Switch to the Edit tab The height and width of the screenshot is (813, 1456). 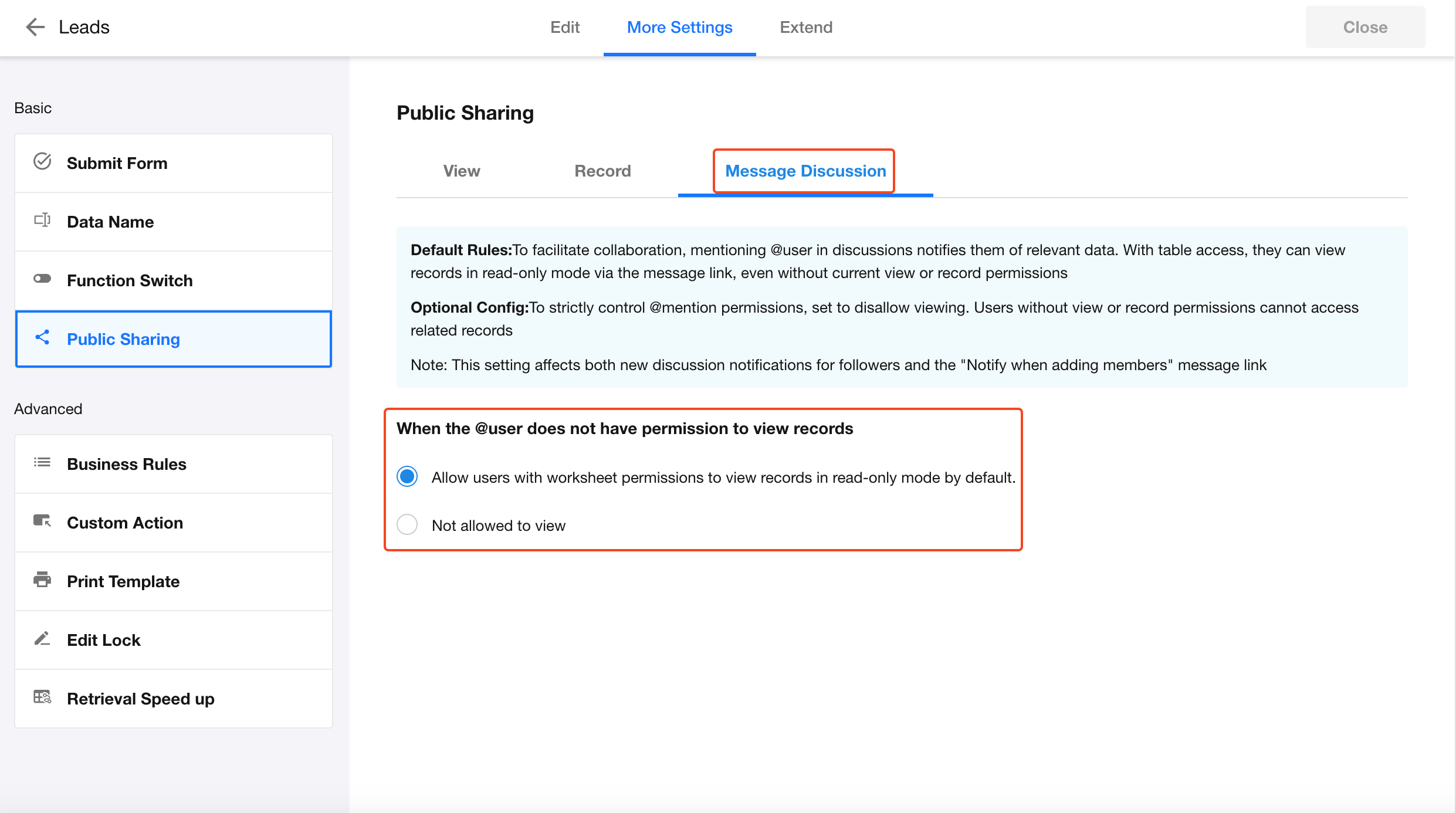[564, 27]
